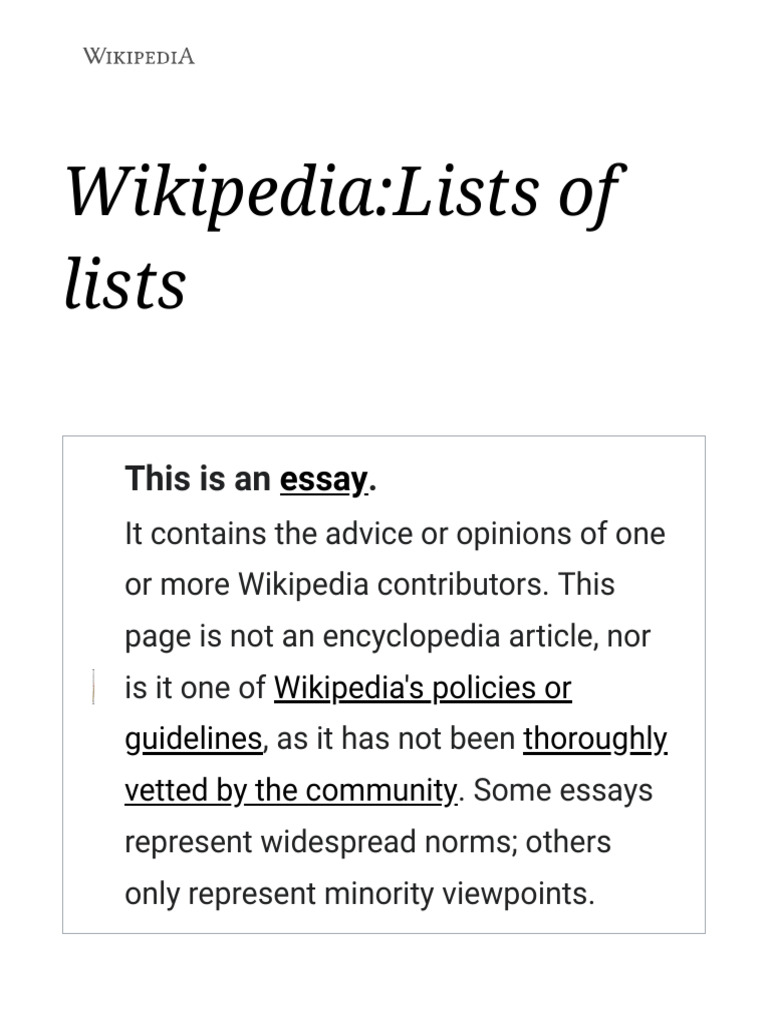768x1024 pixels.
Task: Click the word 'lists' on the title's second line
Action: coord(125,283)
